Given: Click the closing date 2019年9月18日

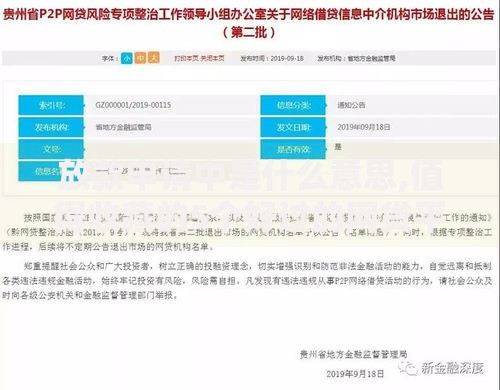Looking at the screenshot, I should (x=355, y=374).
